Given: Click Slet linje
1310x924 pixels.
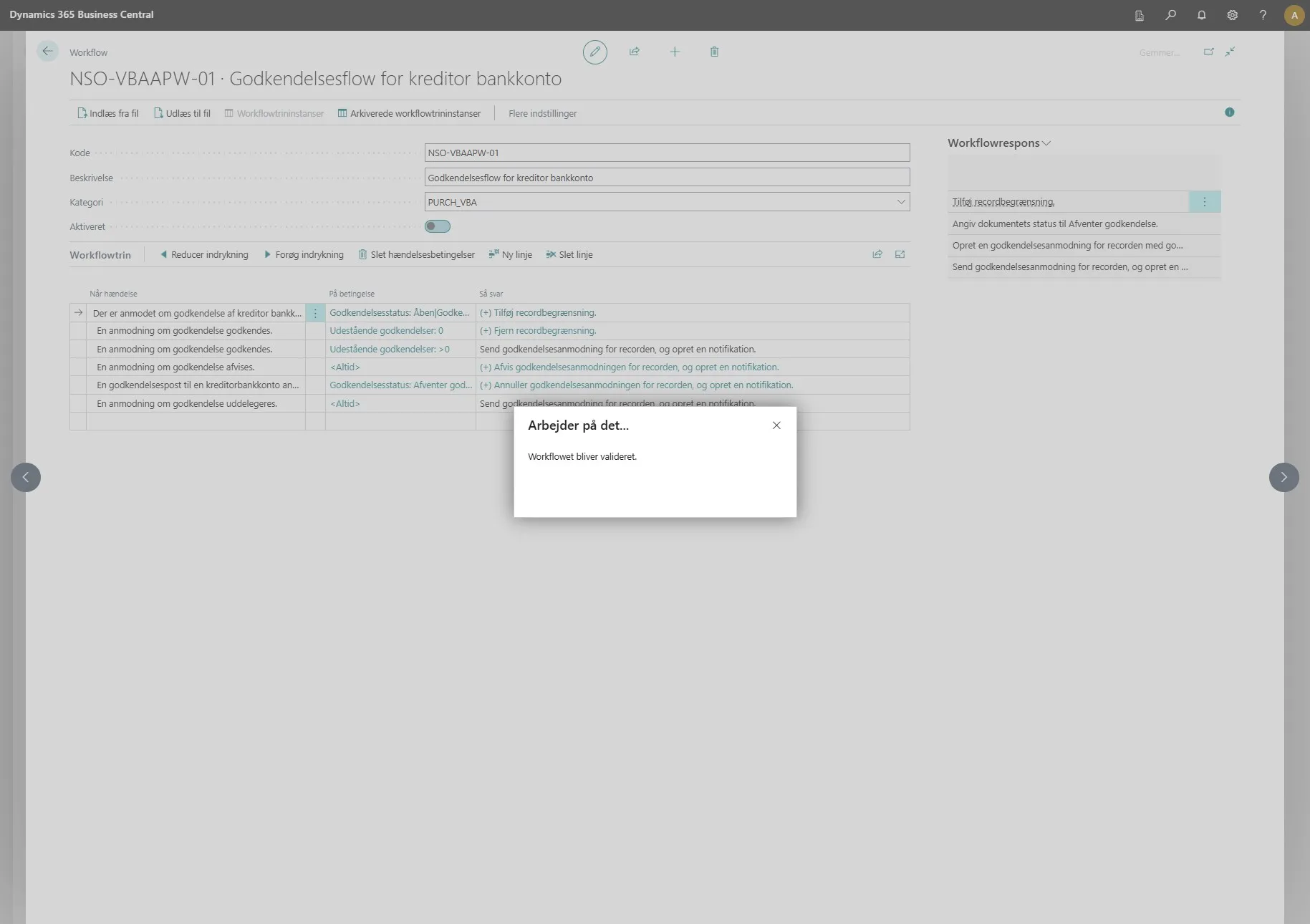Looking at the screenshot, I should pyautogui.click(x=569, y=254).
